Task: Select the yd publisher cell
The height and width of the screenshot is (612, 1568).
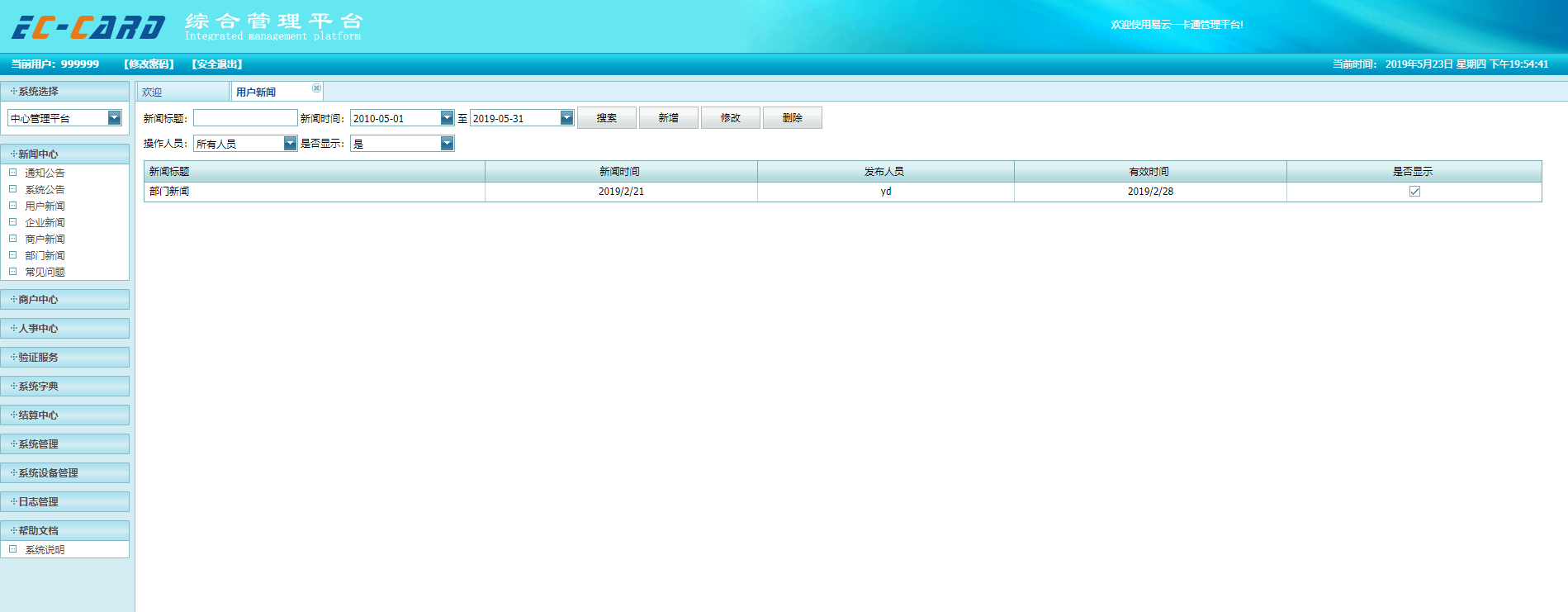Action: click(886, 192)
